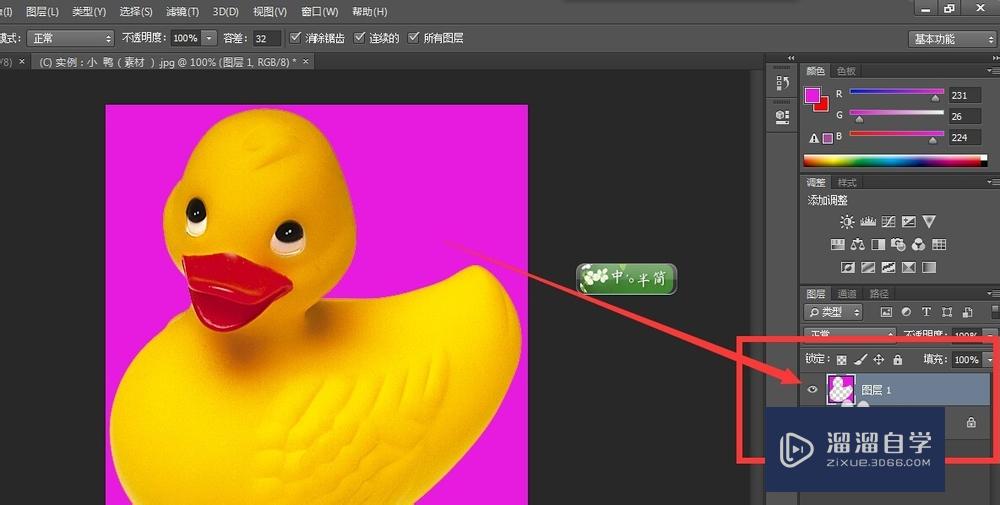Switch to the 通道 channels tab

pos(847,294)
